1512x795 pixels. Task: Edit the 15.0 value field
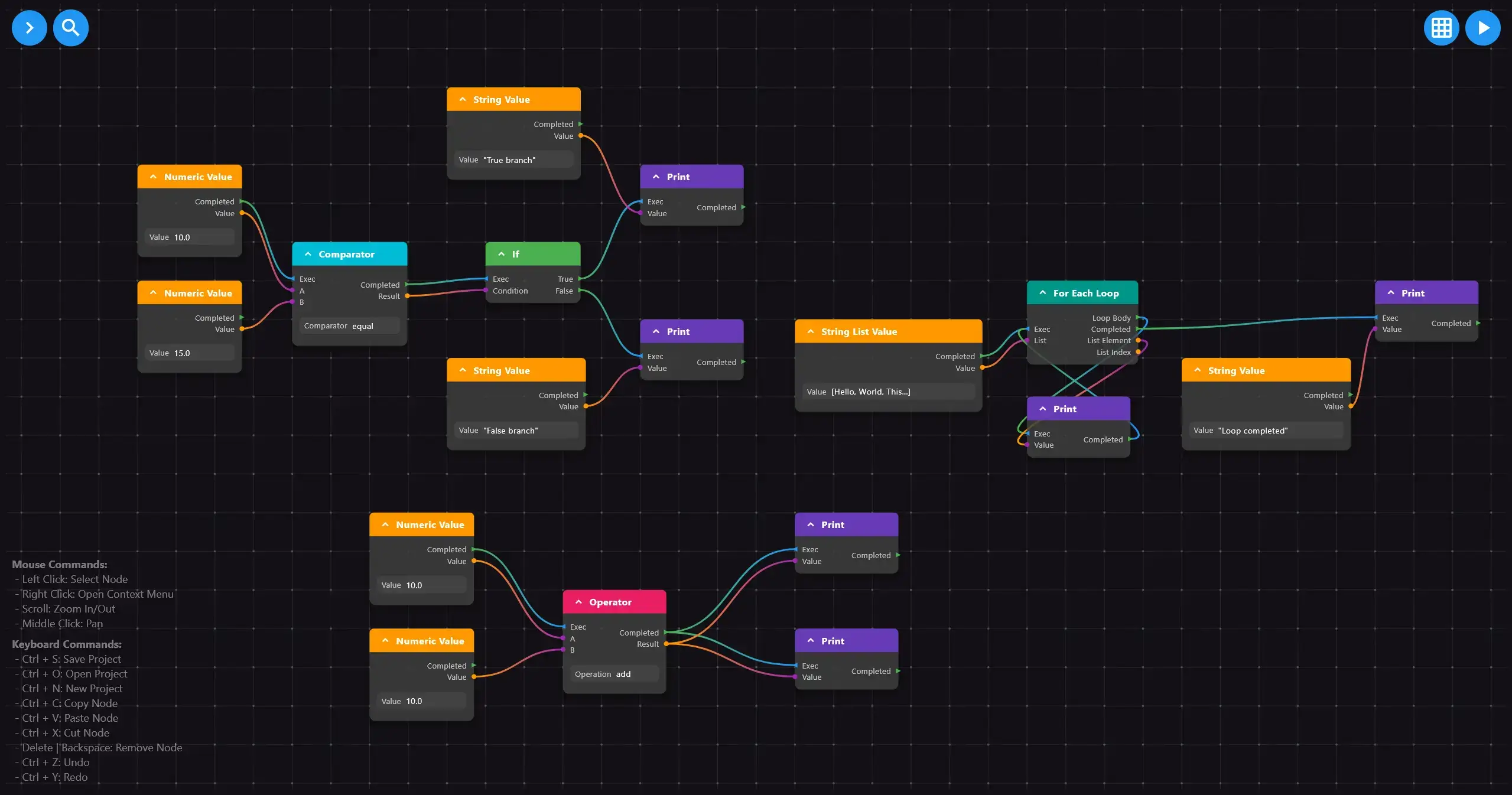pos(189,353)
